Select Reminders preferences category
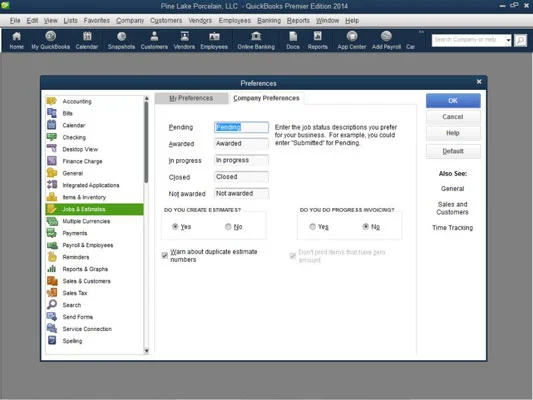Image resolution: width=533 pixels, height=400 pixels. pyautogui.click(x=94, y=257)
